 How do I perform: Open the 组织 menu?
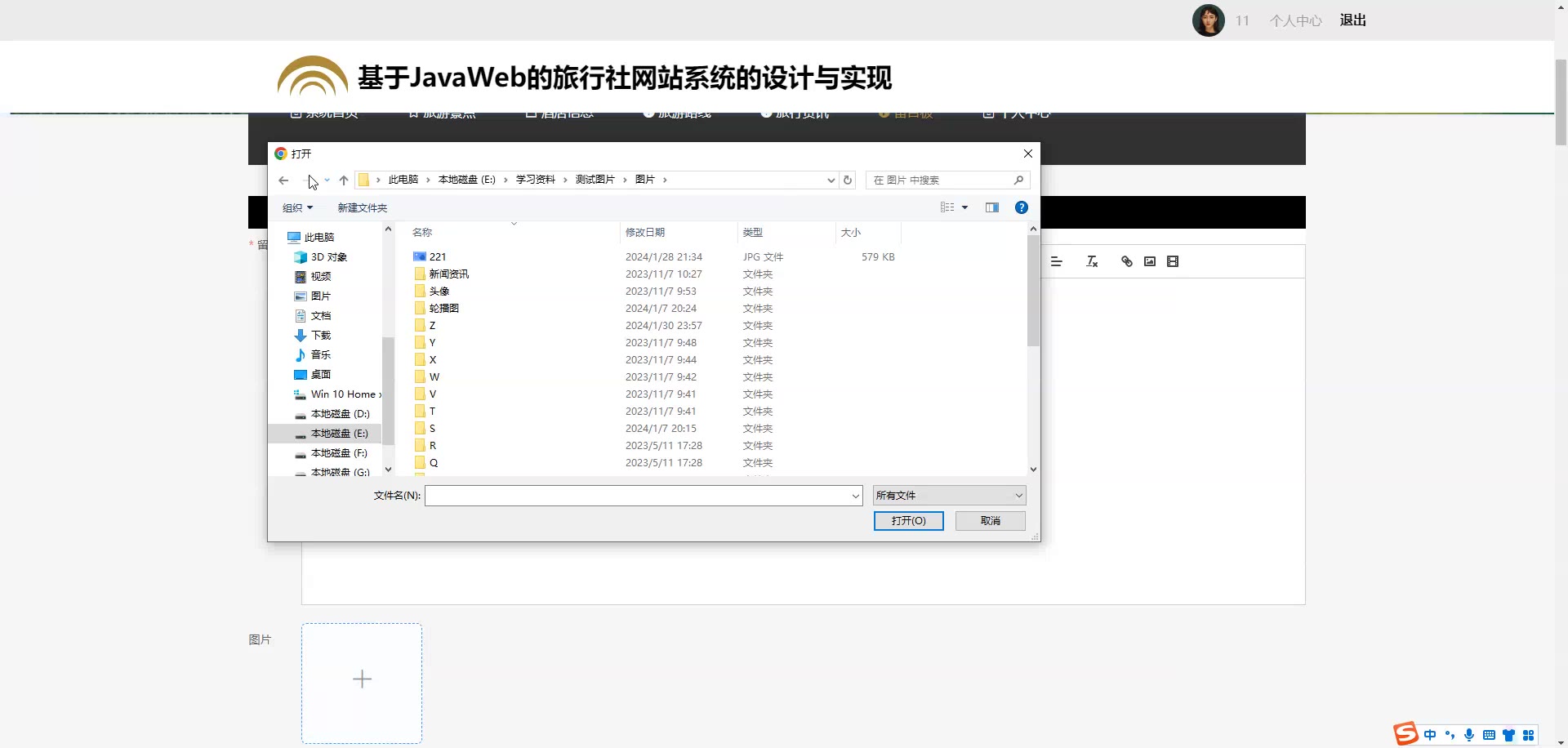coord(297,207)
